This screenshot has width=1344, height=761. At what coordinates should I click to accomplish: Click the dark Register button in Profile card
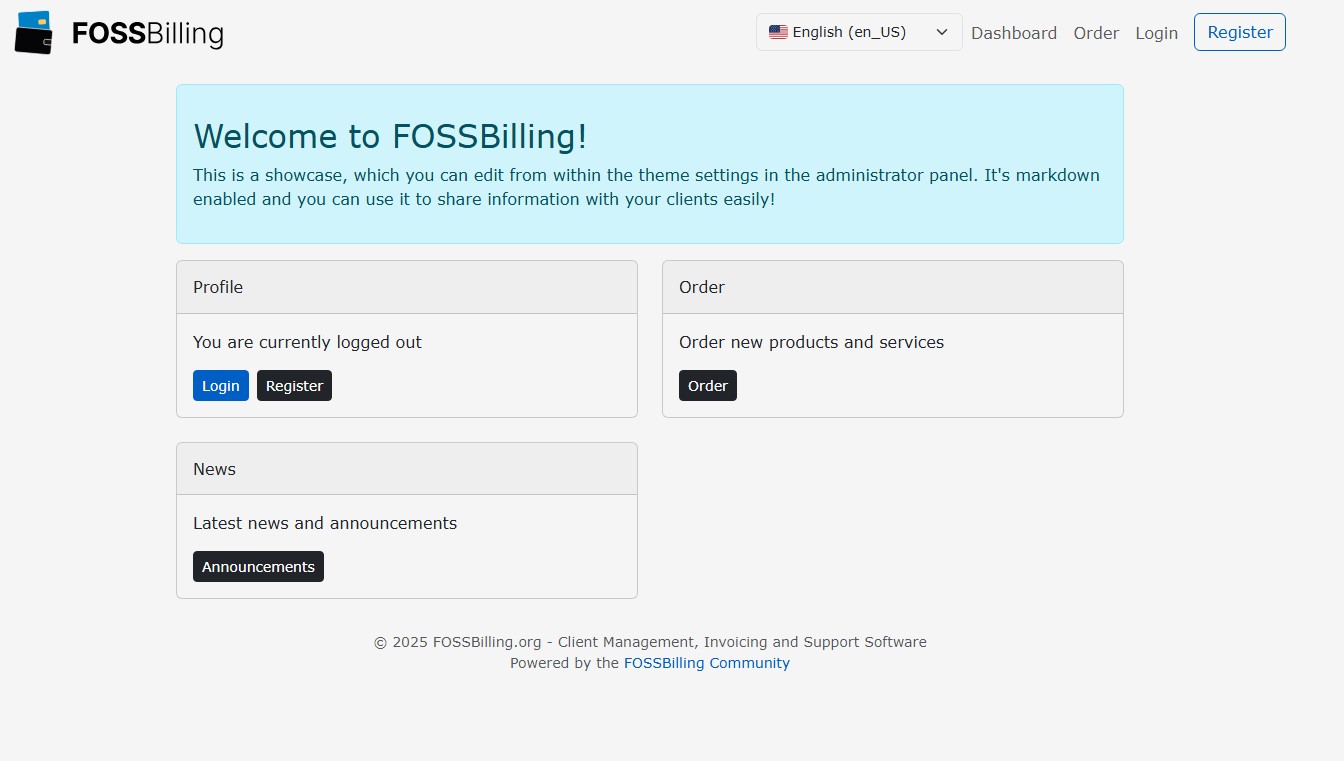(x=294, y=386)
